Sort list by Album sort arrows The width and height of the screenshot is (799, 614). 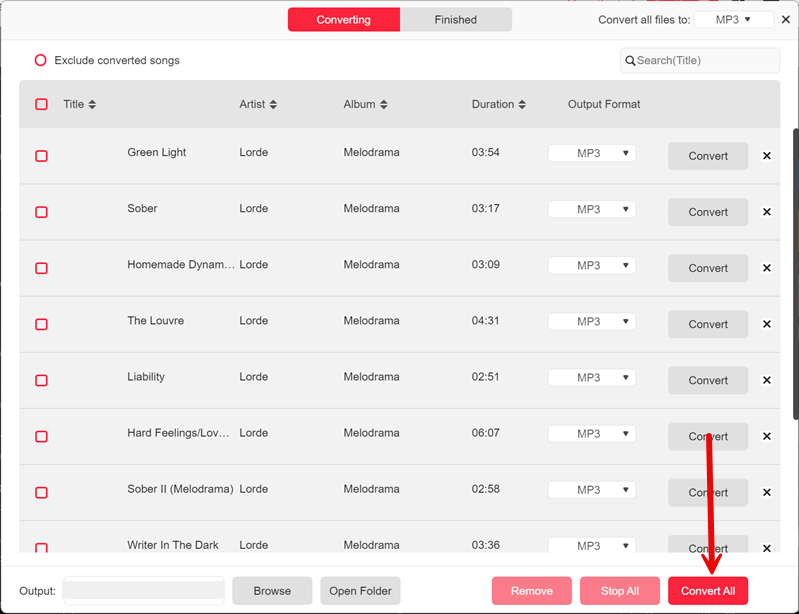point(383,105)
